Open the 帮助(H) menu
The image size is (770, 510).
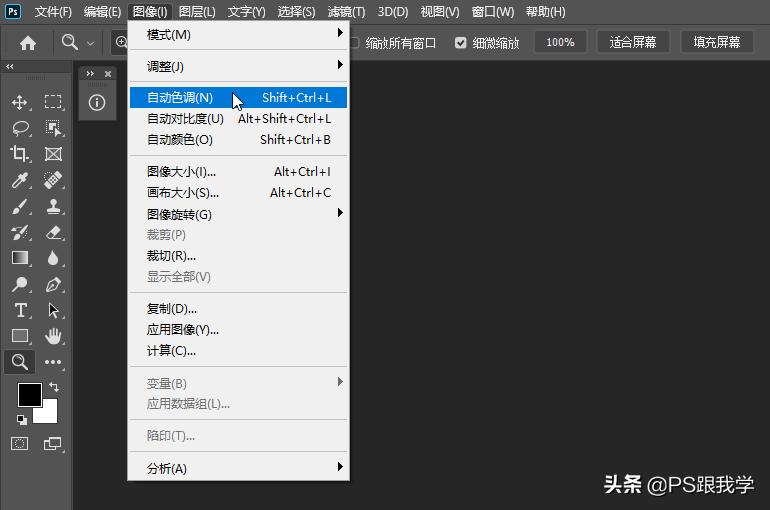click(545, 11)
